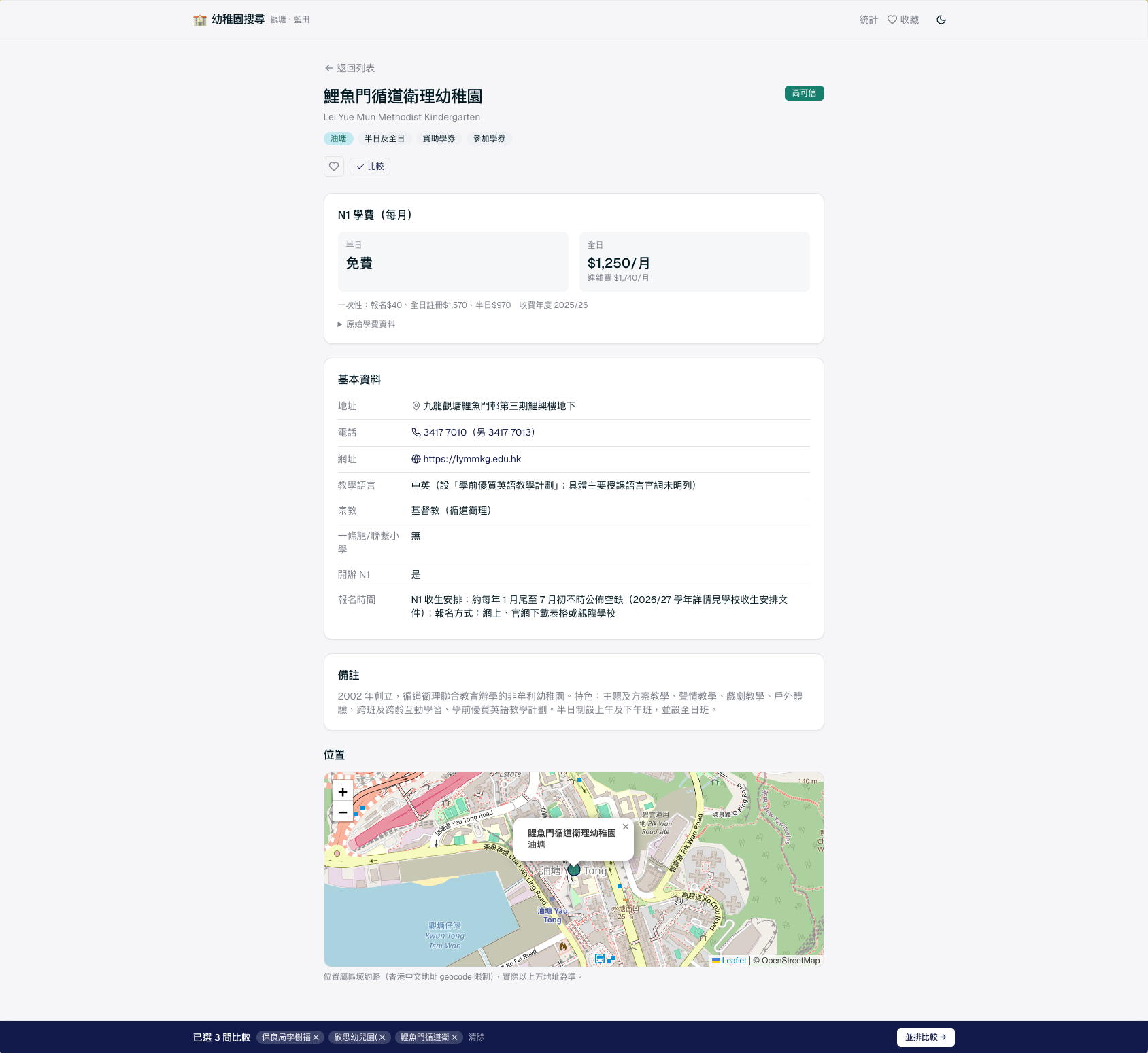
Task: Open the OpenStreetMap attribution link
Action: 791,961
